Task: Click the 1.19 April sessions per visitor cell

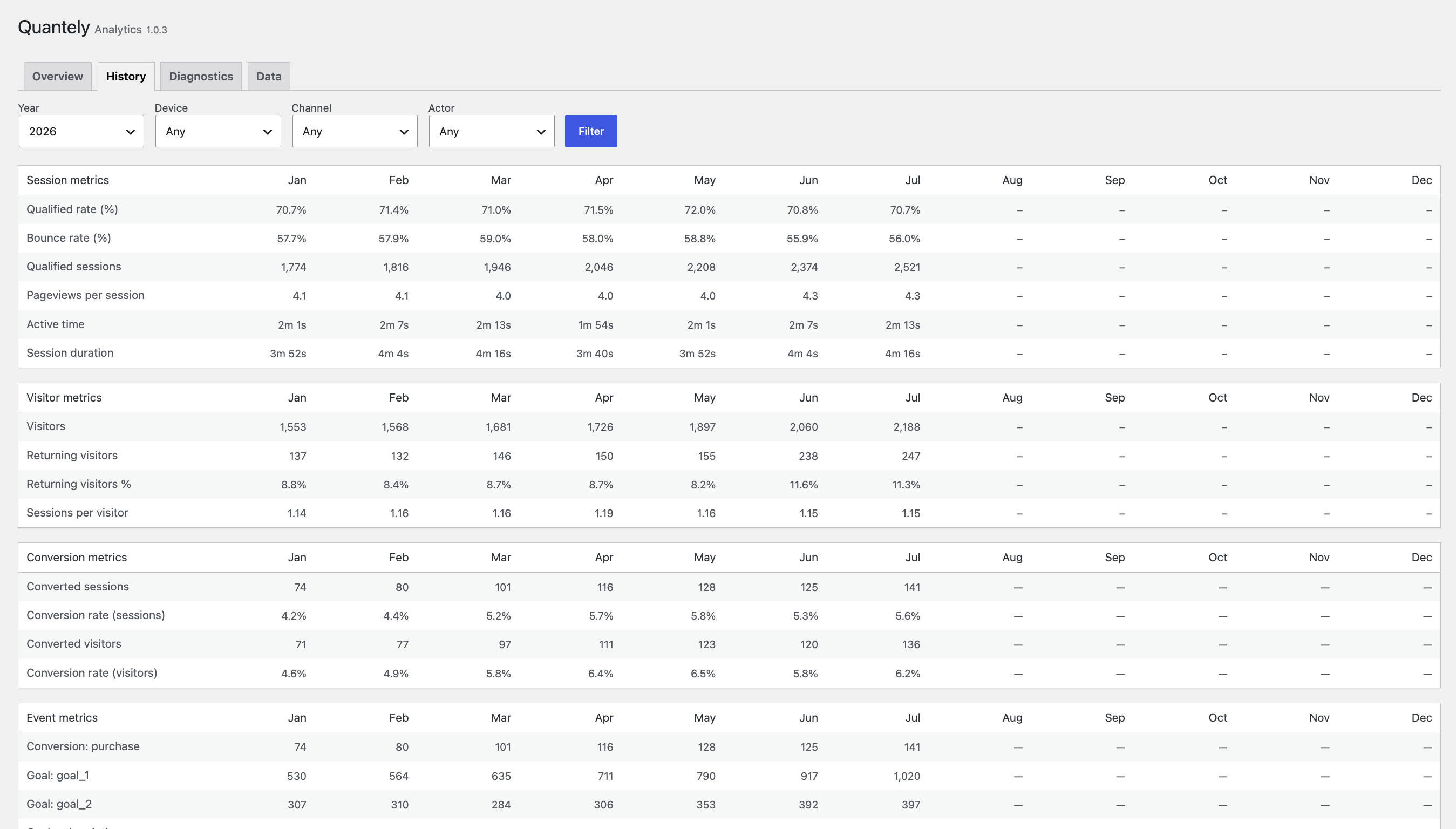Action: (604, 514)
